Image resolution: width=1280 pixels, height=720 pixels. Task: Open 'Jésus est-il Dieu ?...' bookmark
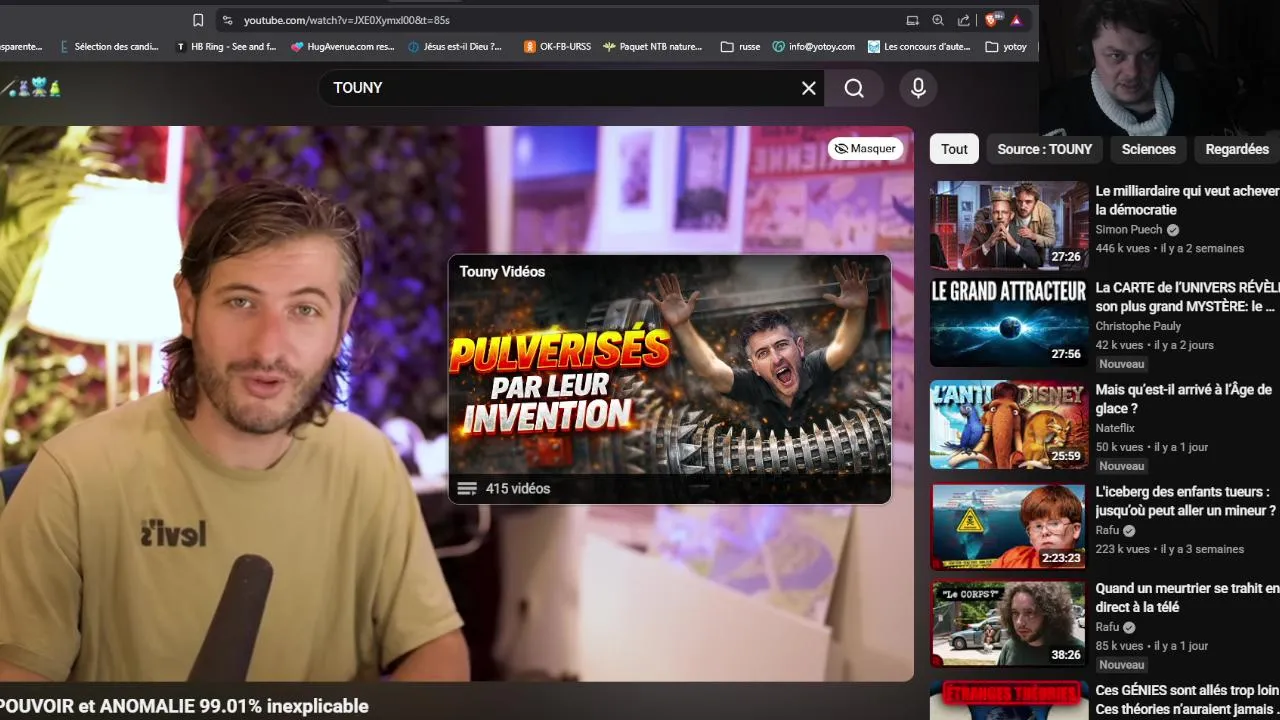click(x=456, y=46)
